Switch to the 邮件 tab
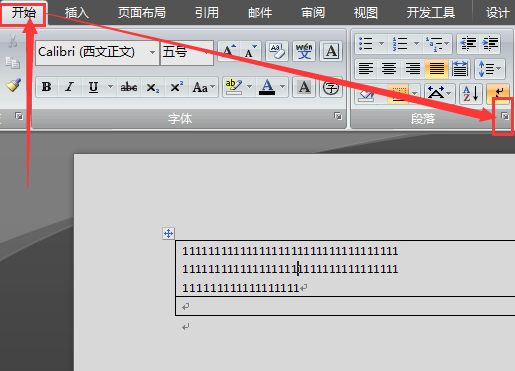The image size is (515, 371). 260,13
